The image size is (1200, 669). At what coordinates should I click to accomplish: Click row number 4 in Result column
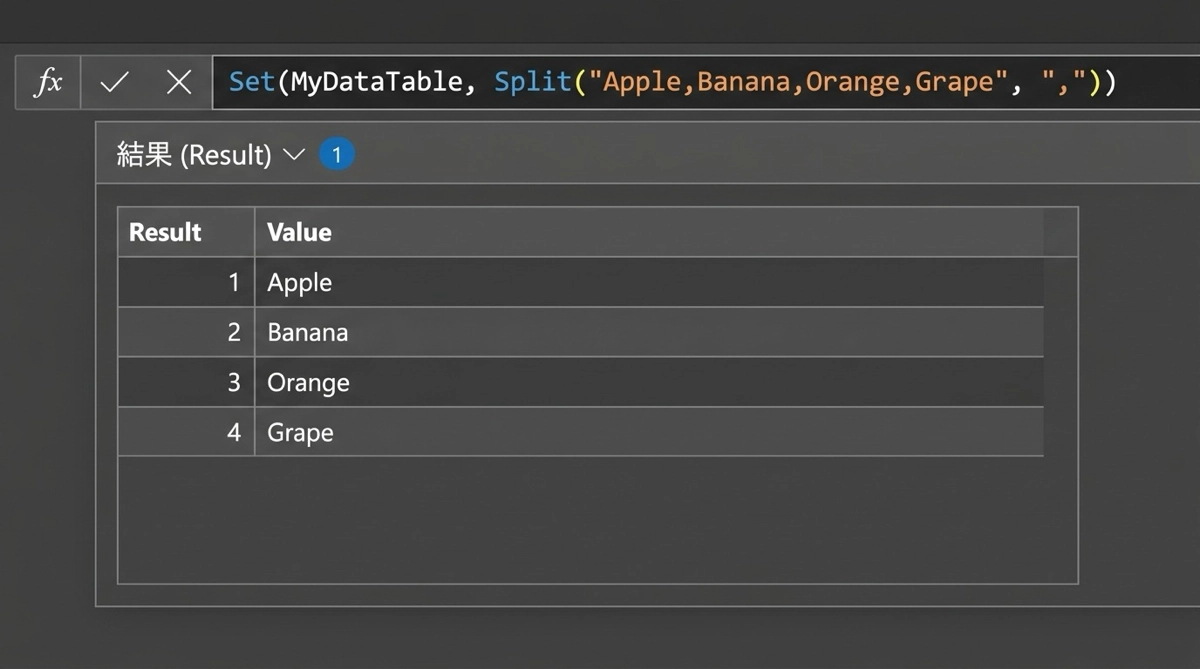point(233,433)
